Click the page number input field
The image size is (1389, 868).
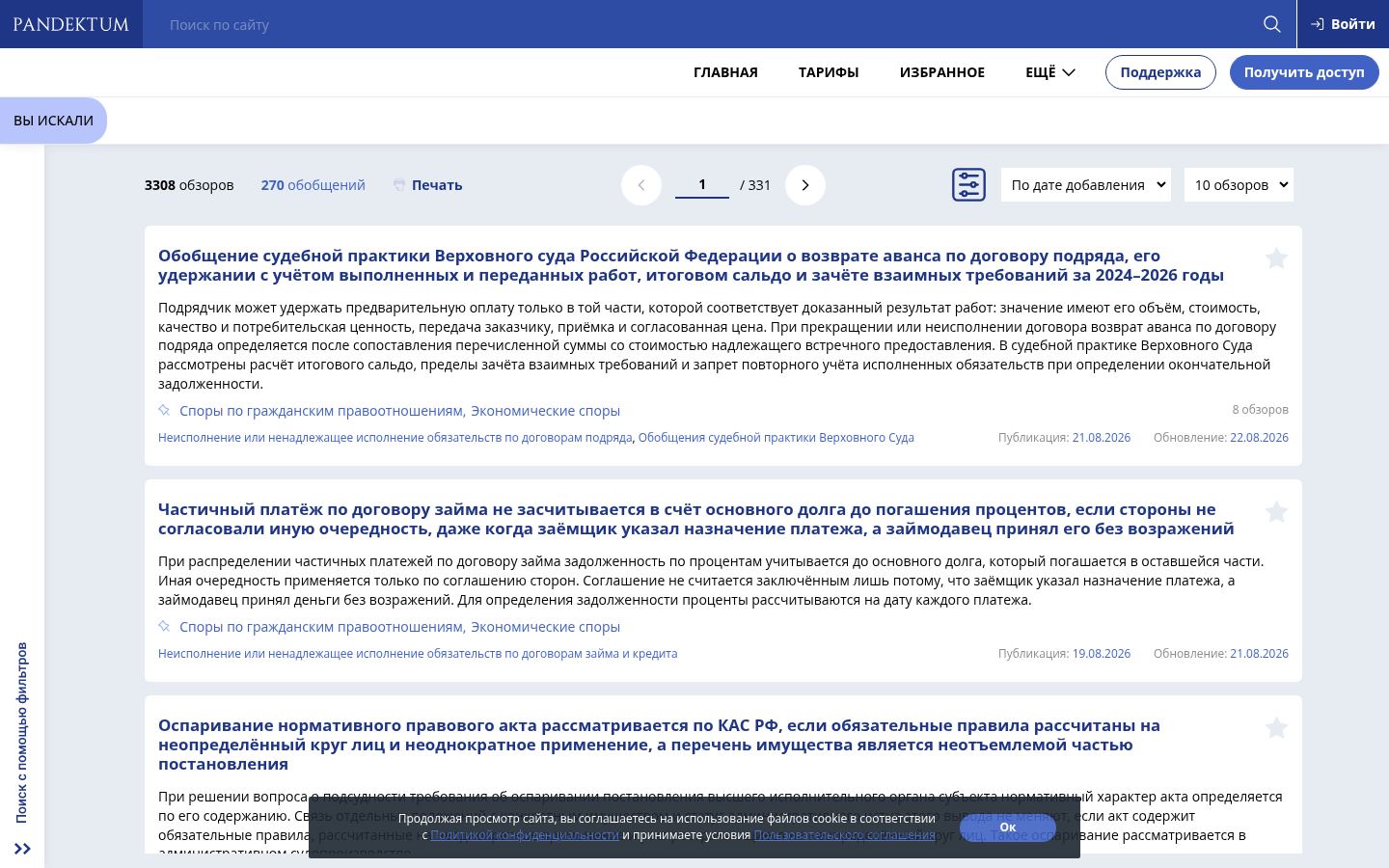pos(702,184)
